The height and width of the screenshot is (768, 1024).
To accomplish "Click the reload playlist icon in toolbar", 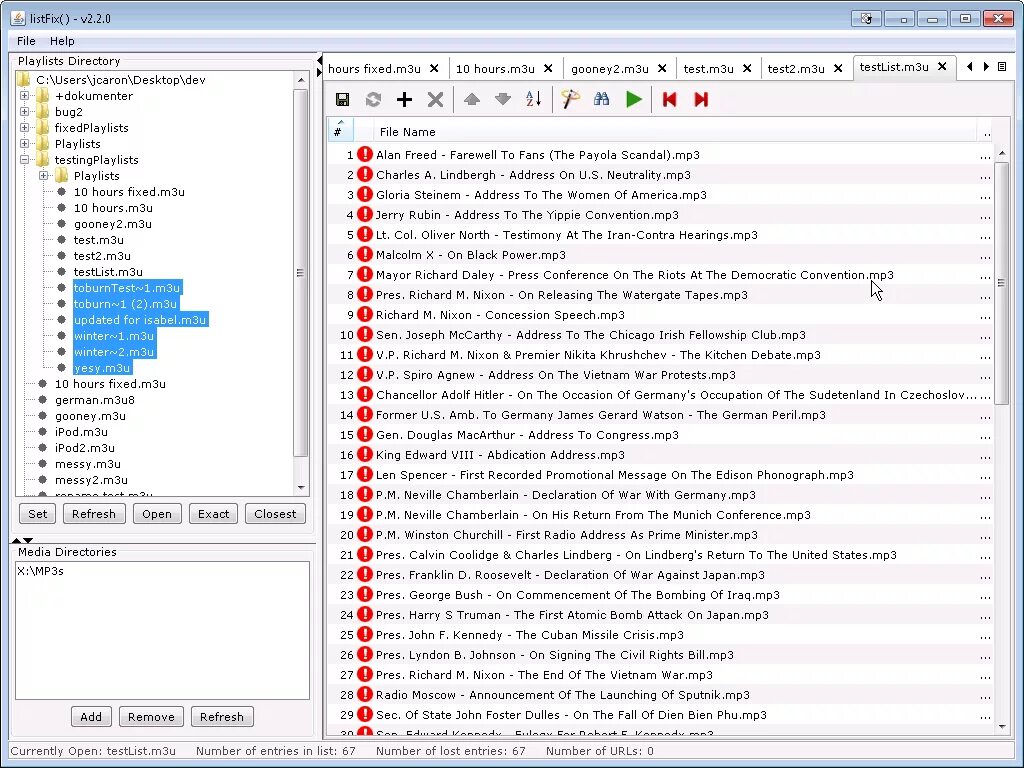I will point(374,99).
